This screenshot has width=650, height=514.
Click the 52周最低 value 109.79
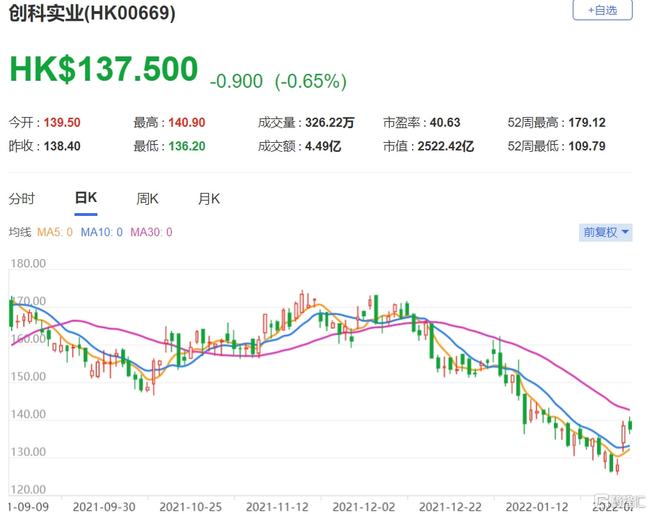[x=587, y=146]
